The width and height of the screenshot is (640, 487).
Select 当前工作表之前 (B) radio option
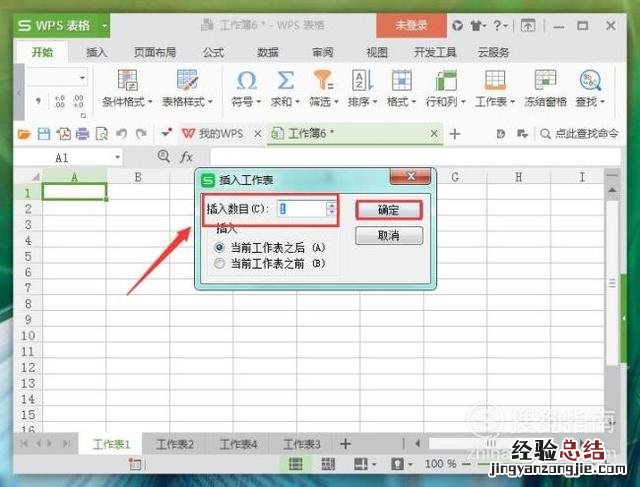tap(220, 263)
